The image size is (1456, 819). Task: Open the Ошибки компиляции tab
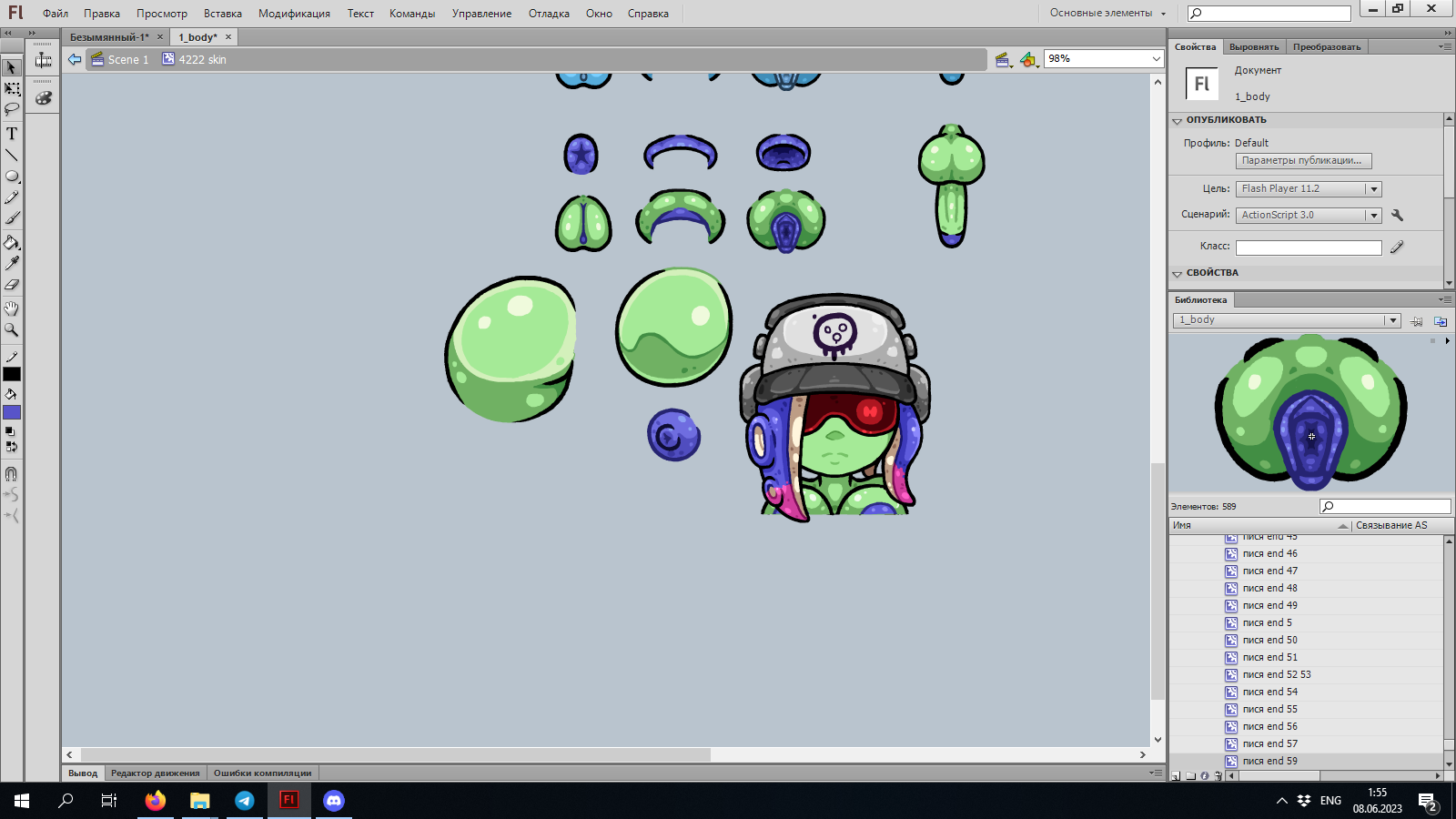point(262,773)
